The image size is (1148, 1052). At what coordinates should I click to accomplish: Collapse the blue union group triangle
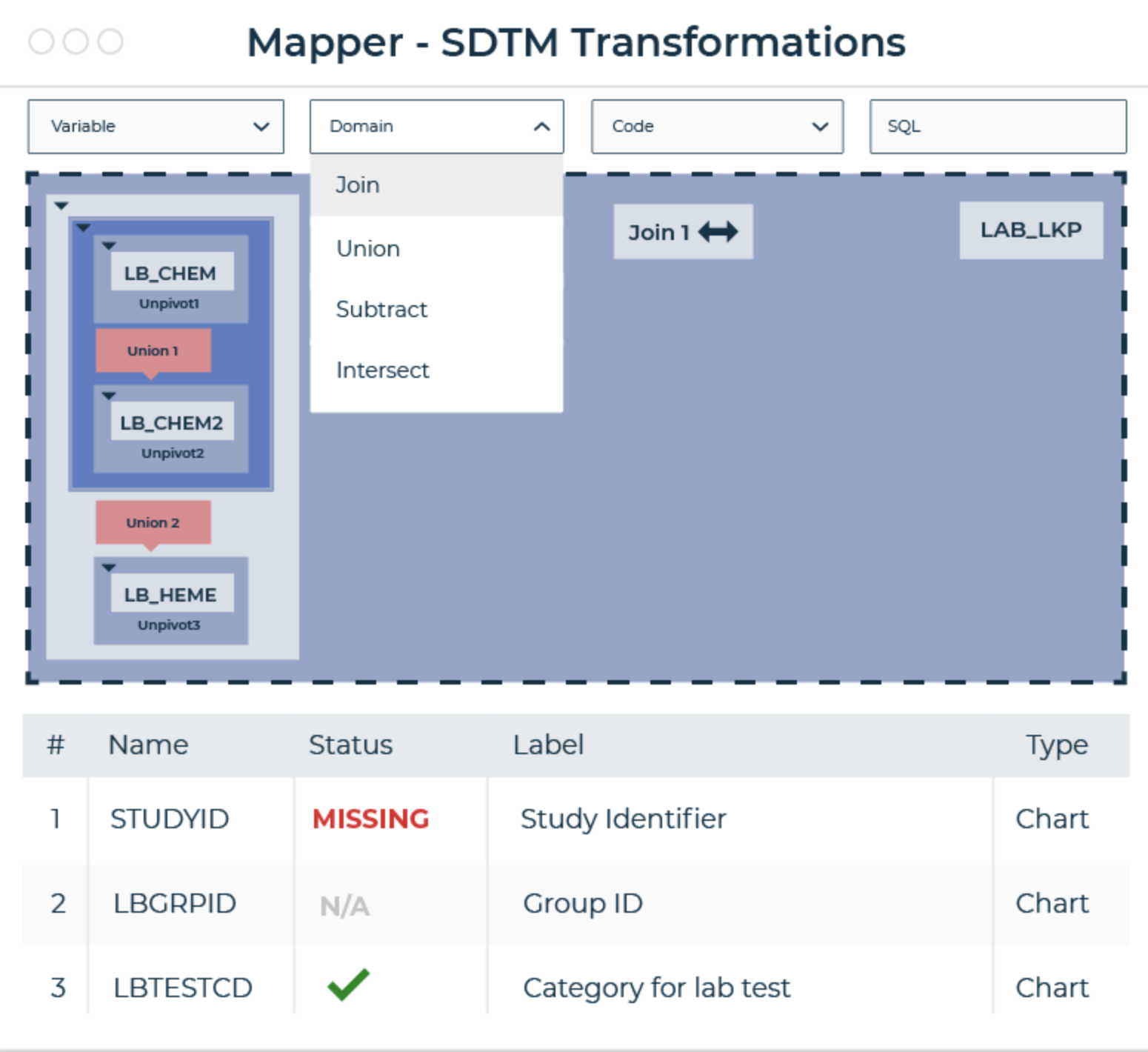[x=83, y=228]
